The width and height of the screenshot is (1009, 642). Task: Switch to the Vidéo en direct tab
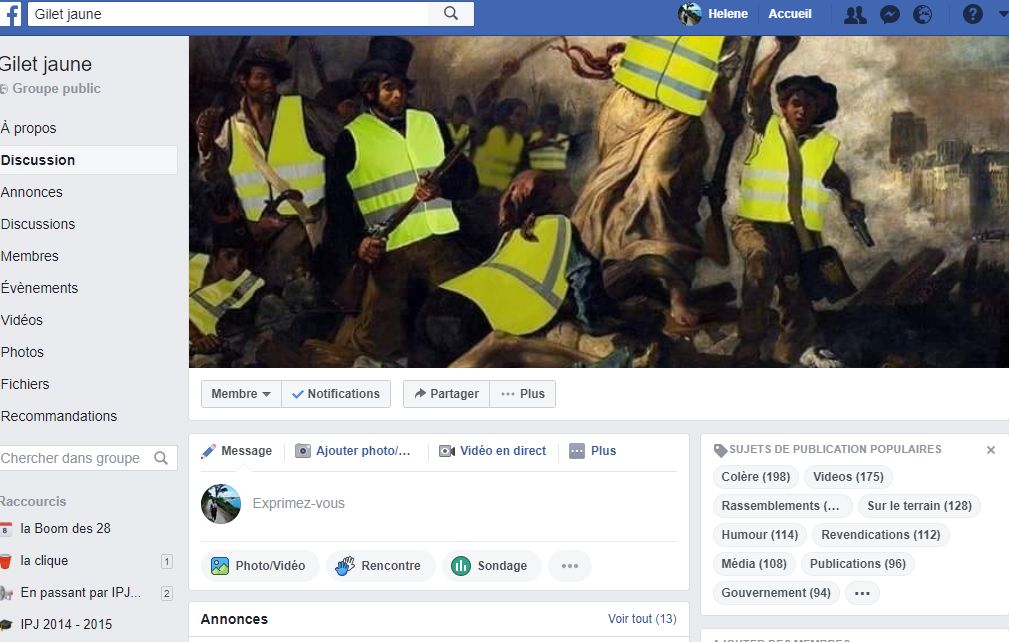coord(492,451)
